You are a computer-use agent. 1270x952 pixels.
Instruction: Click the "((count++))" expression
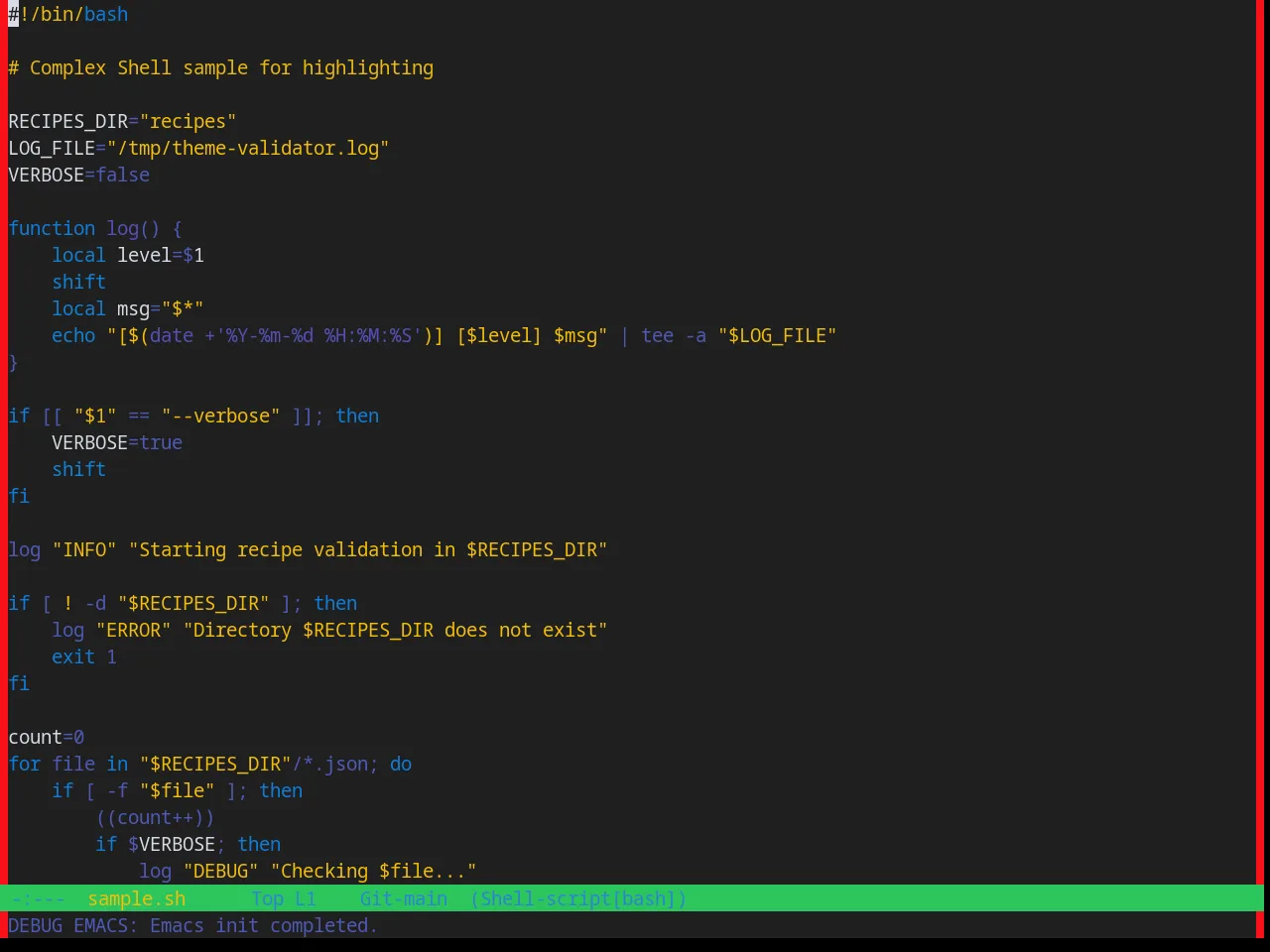pos(155,818)
